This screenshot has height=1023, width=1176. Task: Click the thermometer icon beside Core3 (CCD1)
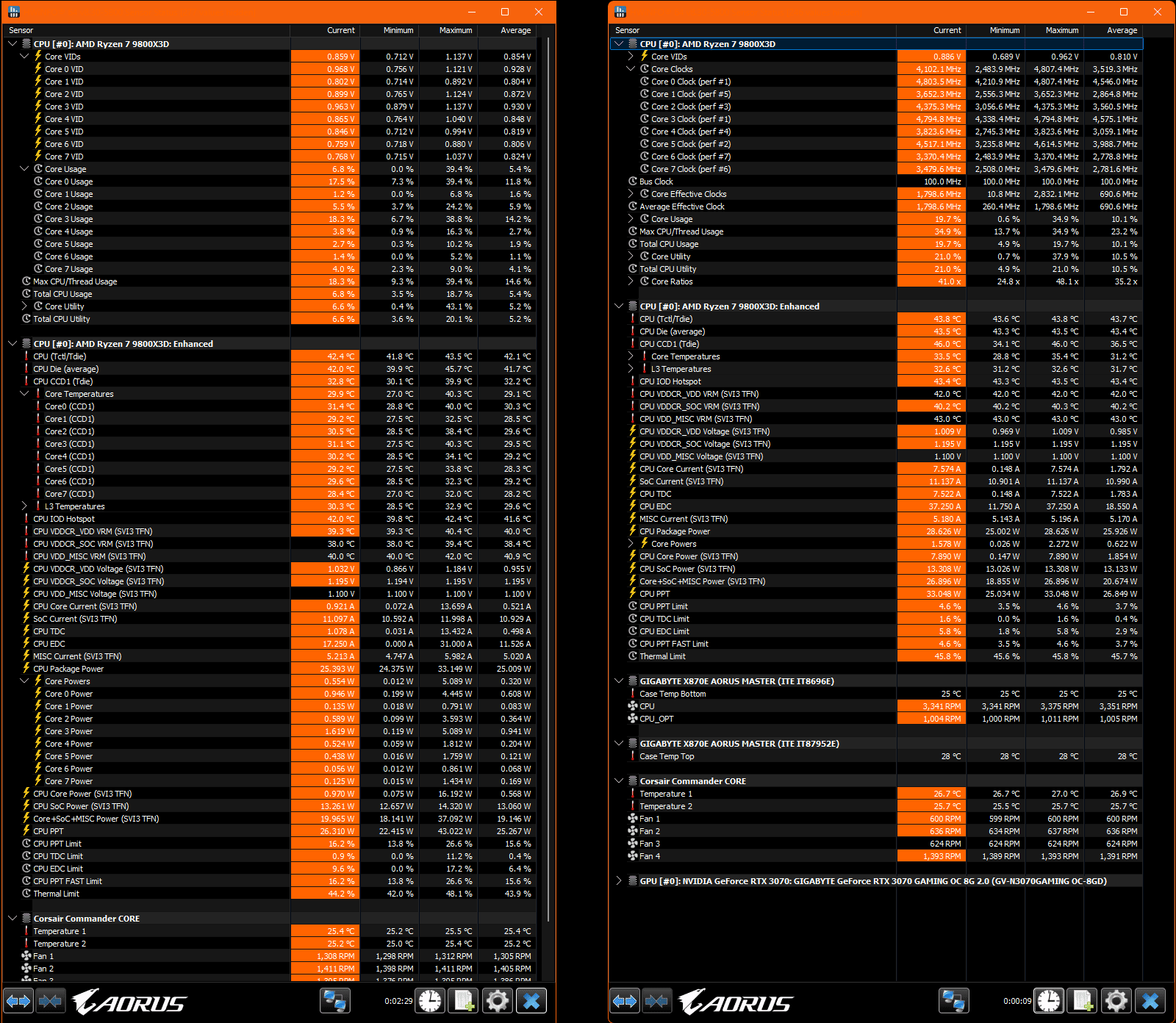tap(38, 444)
